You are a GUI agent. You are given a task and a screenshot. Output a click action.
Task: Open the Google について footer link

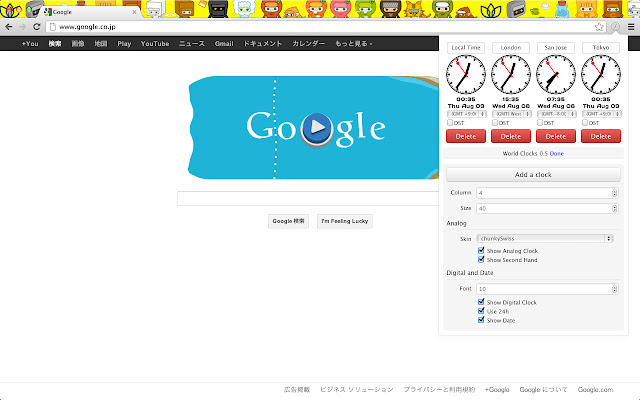tap(543, 389)
